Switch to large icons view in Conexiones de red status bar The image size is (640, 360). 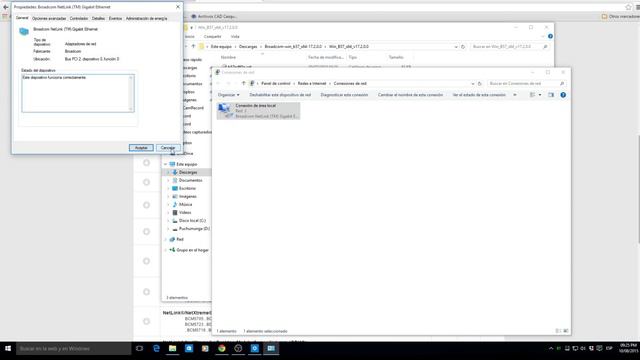pos(566,331)
